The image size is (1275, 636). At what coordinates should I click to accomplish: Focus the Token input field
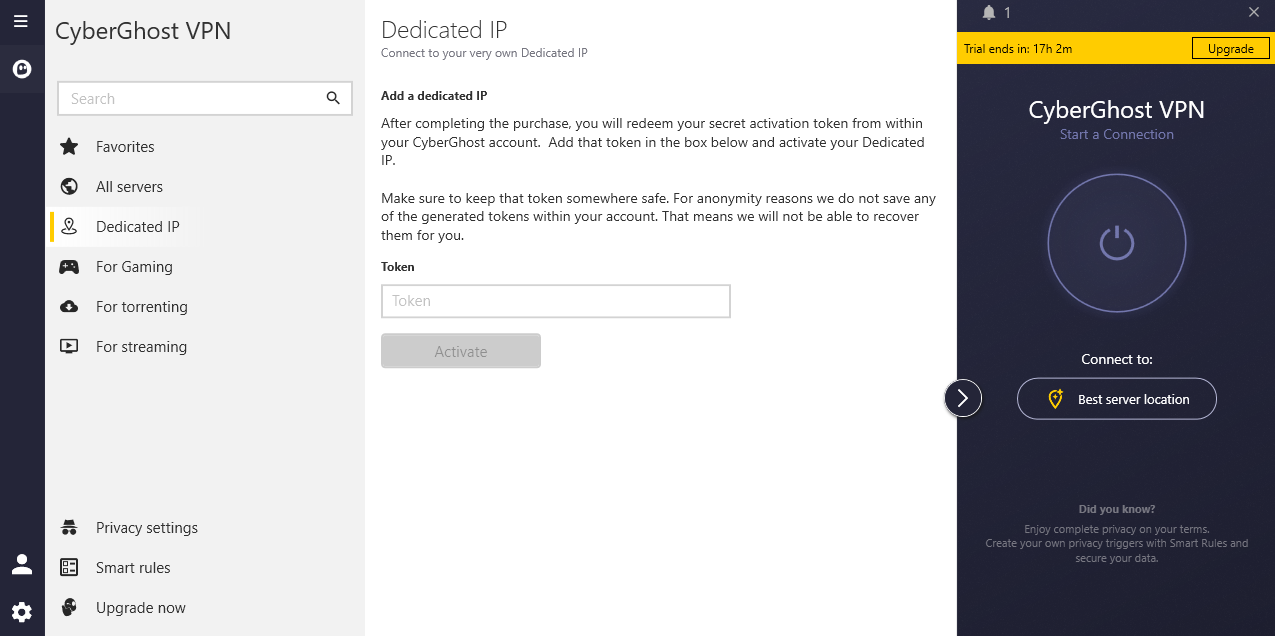(x=555, y=301)
